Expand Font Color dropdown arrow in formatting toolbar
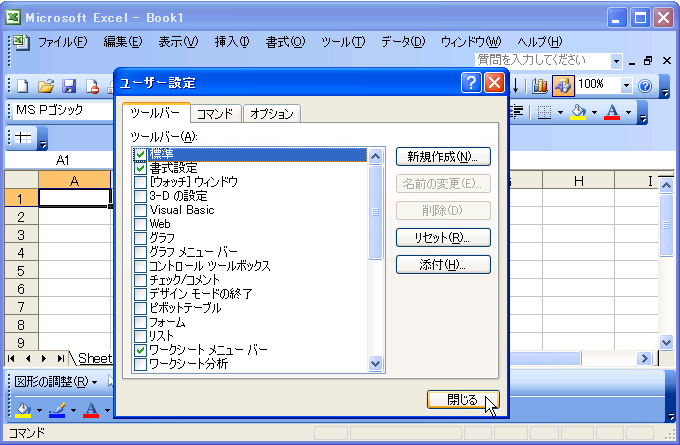The width and height of the screenshot is (680, 445). pyautogui.click(x=628, y=112)
